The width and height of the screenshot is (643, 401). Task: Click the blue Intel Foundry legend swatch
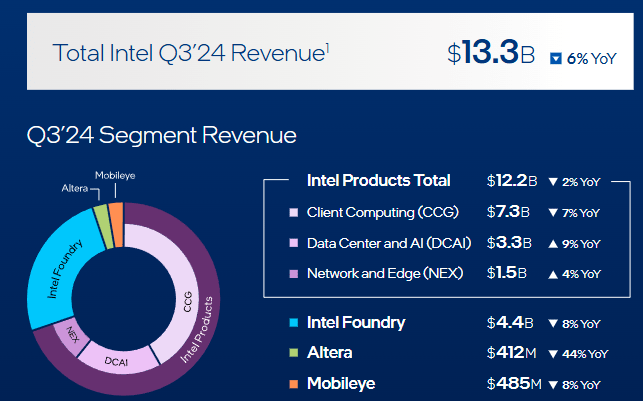coord(293,323)
